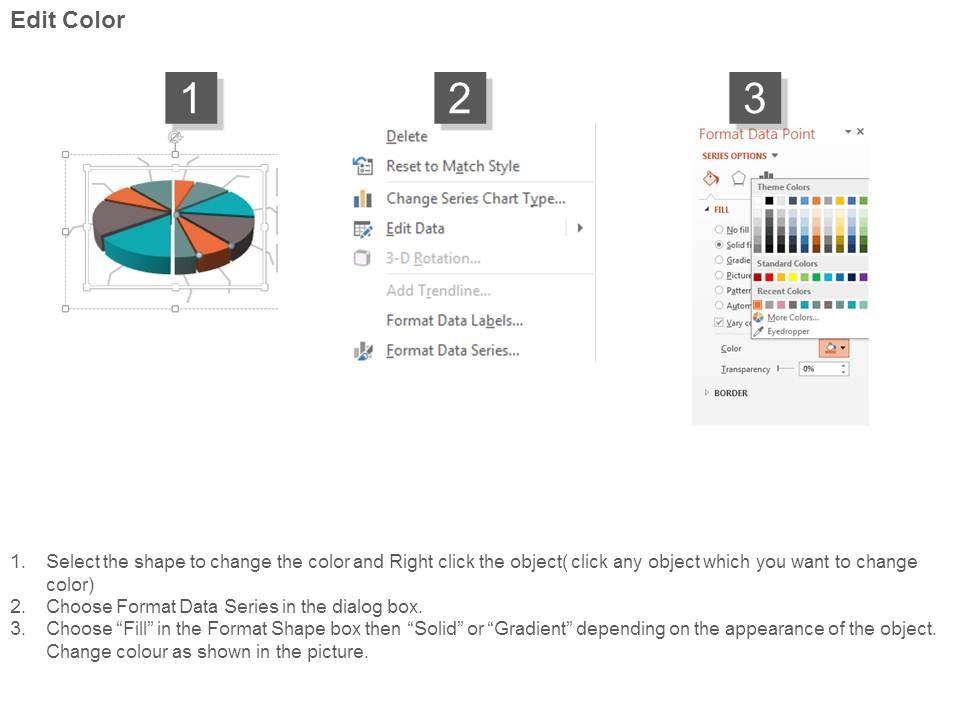Close the Format Data Point pane
The height and width of the screenshot is (720, 960).
point(860,132)
